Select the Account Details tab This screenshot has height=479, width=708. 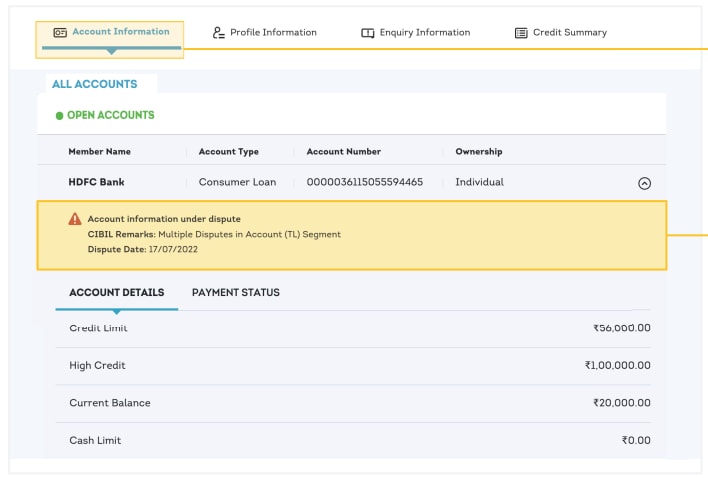[x=116, y=293]
